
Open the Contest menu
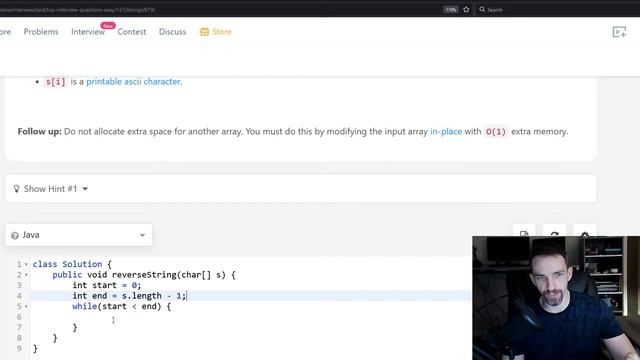[x=131, y=32]
